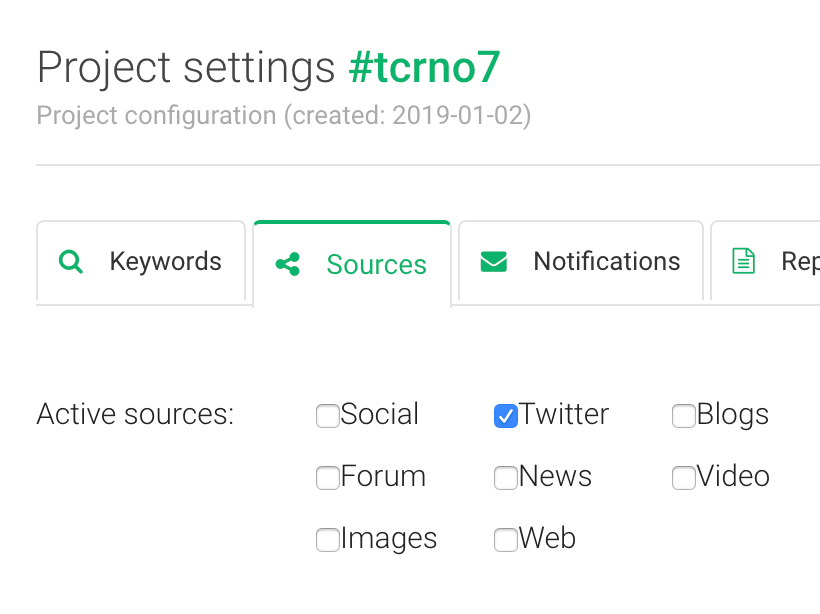The image size is (820, 614).
Task: Click the document icon on the Reports tab
Action: click(x=744, y=259)
